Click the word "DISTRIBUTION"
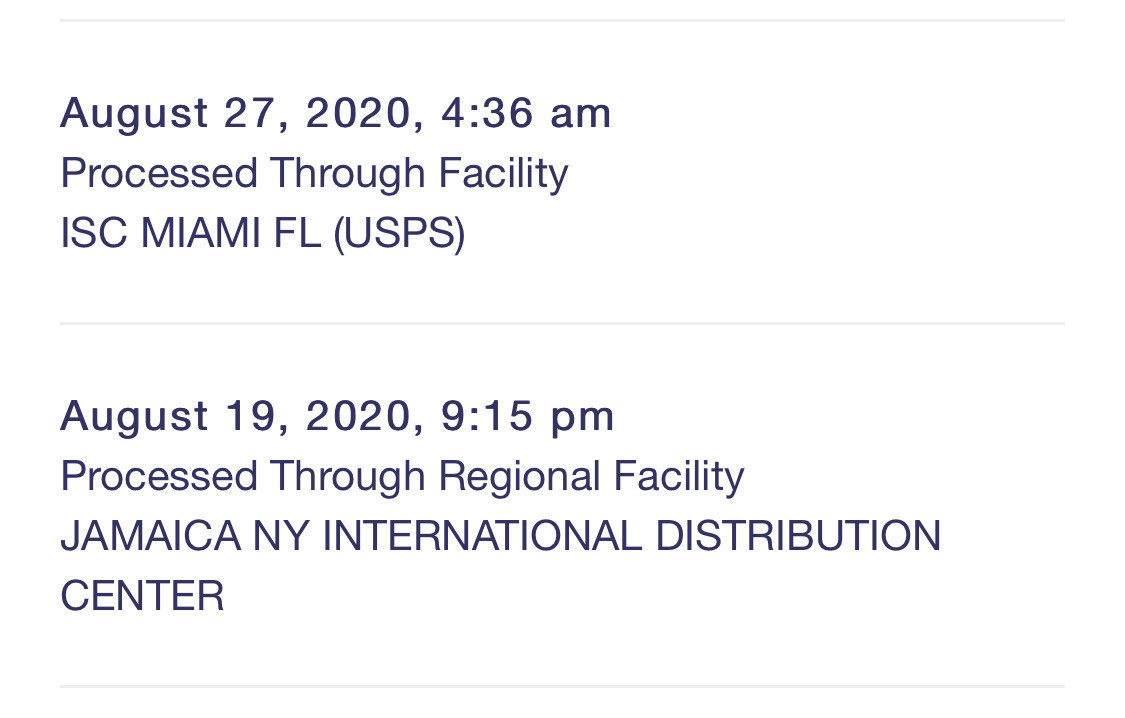 [798, 536]
